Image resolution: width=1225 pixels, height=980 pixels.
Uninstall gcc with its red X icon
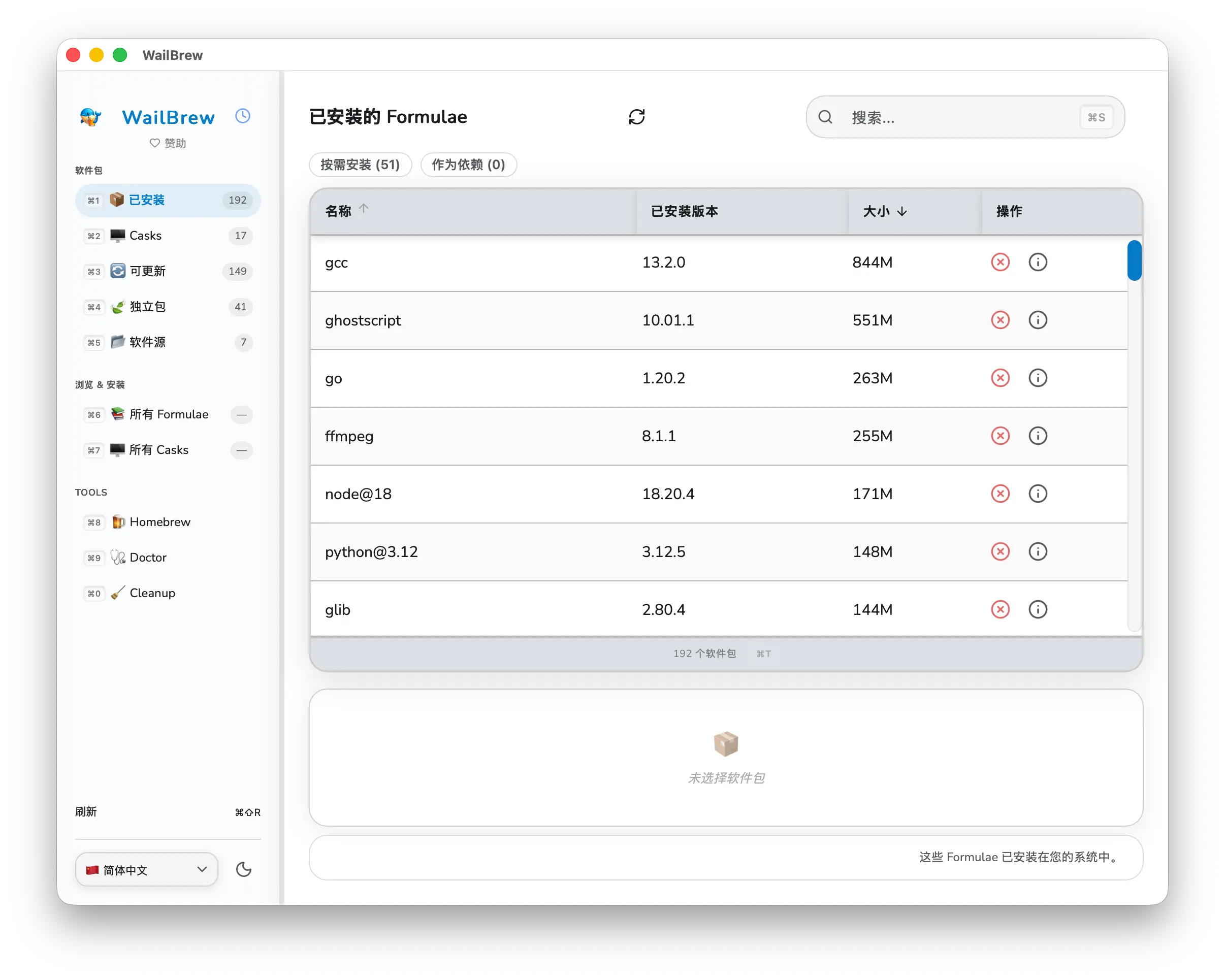pos(1000,263)
